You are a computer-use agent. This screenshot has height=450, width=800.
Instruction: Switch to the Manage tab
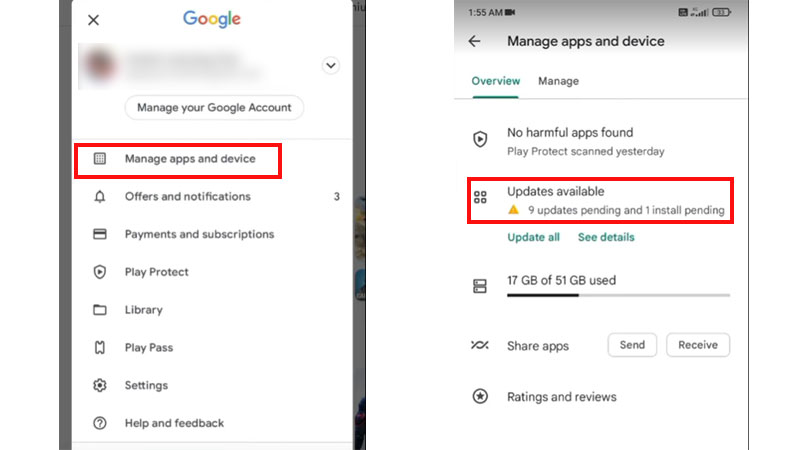[x=559, y=81]
